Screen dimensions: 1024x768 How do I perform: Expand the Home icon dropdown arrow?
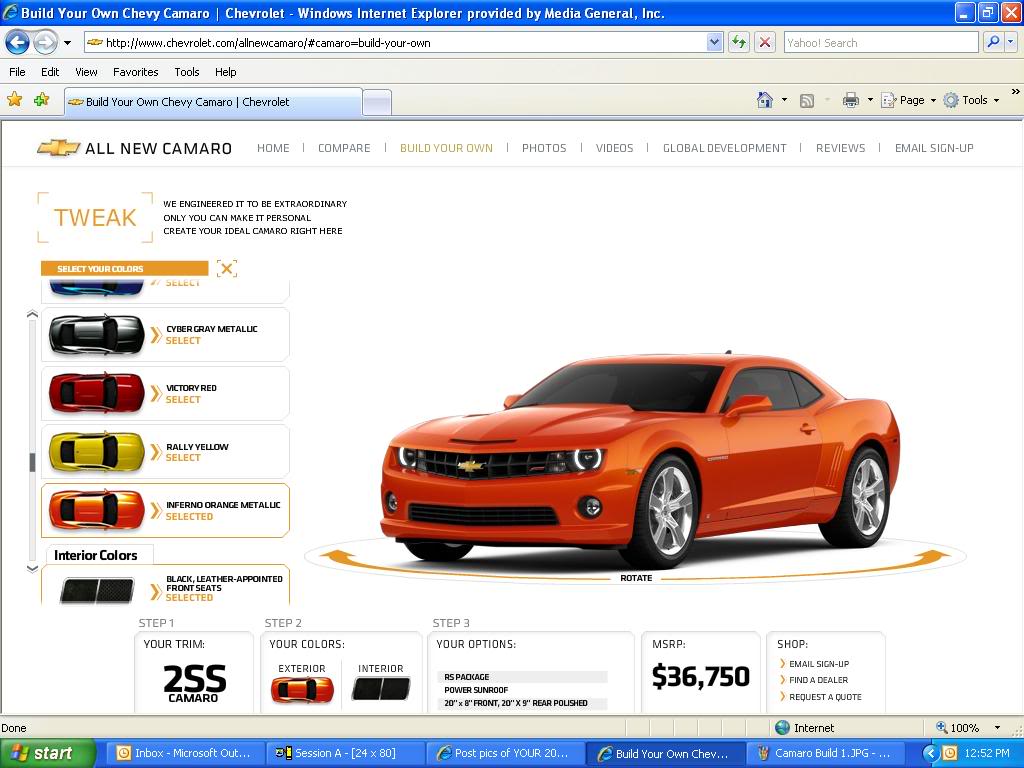(x=784, y=100)
